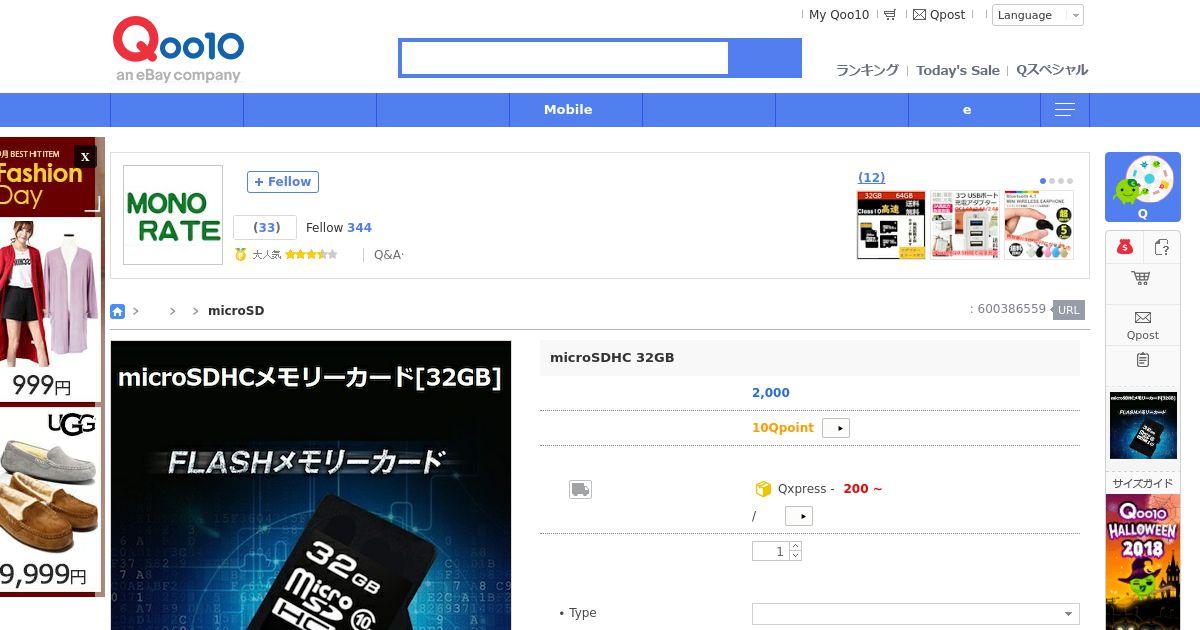Open recently viewed microSD thumbnail in sidebar

point(1143,426)
